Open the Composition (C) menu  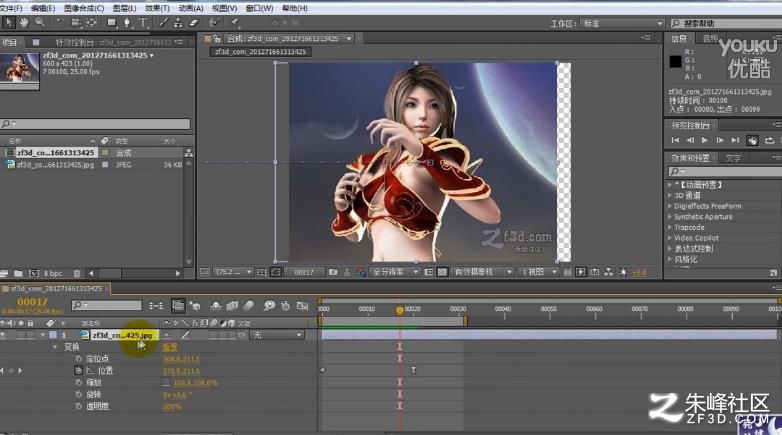coord(84,8)
